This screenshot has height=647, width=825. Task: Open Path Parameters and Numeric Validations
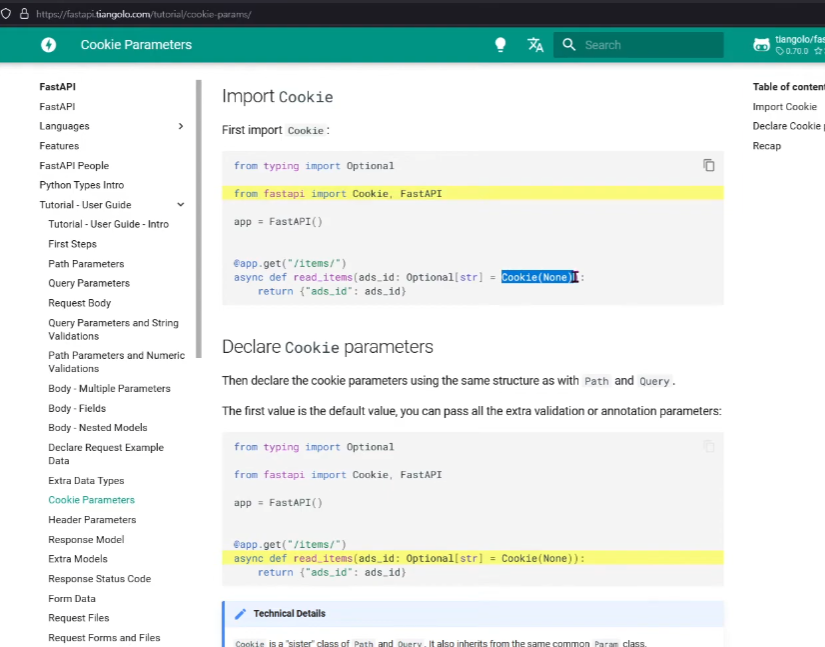pyautogui.click(x=117, y=362)
